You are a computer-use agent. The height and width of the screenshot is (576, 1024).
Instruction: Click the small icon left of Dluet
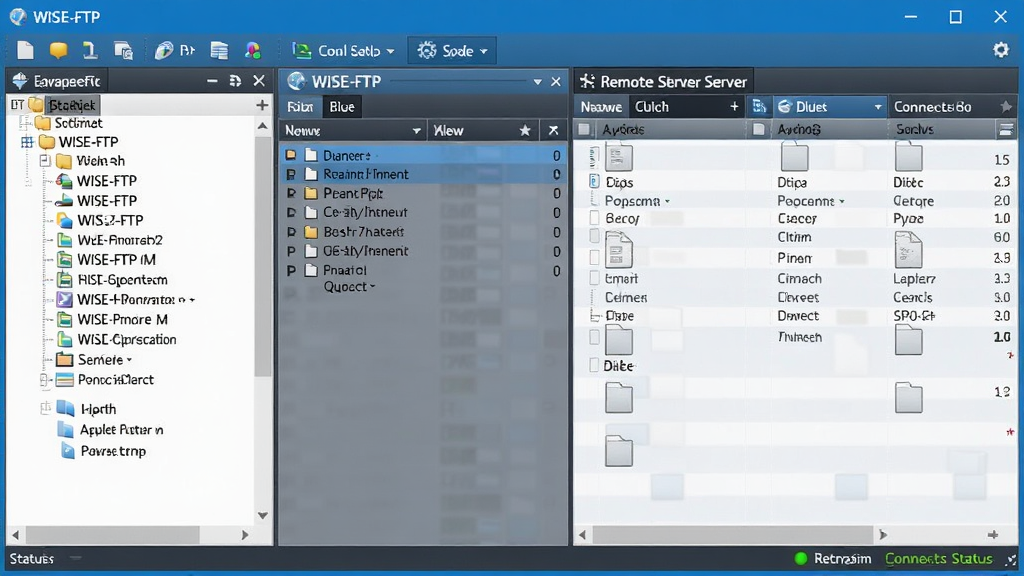759,106
